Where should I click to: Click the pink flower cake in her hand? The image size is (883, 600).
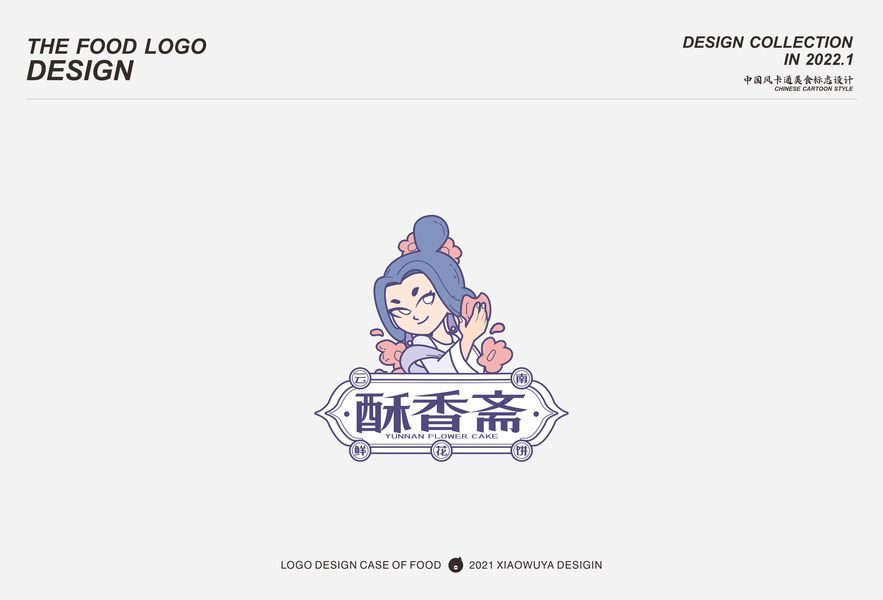[x=475, y=308]
